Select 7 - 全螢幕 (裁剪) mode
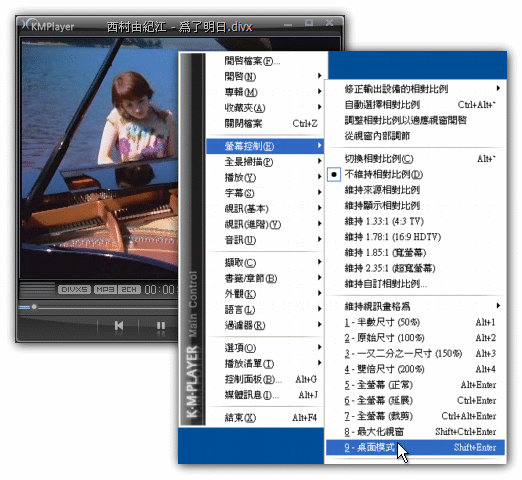 click(415, 416)
